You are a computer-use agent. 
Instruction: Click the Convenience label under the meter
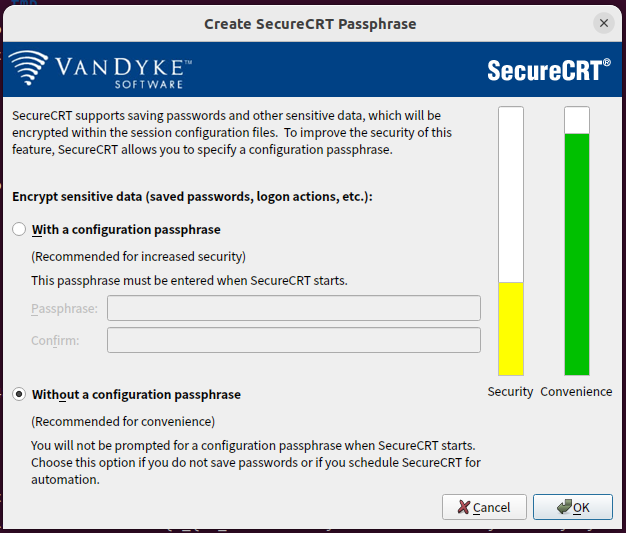coord(576,392)
